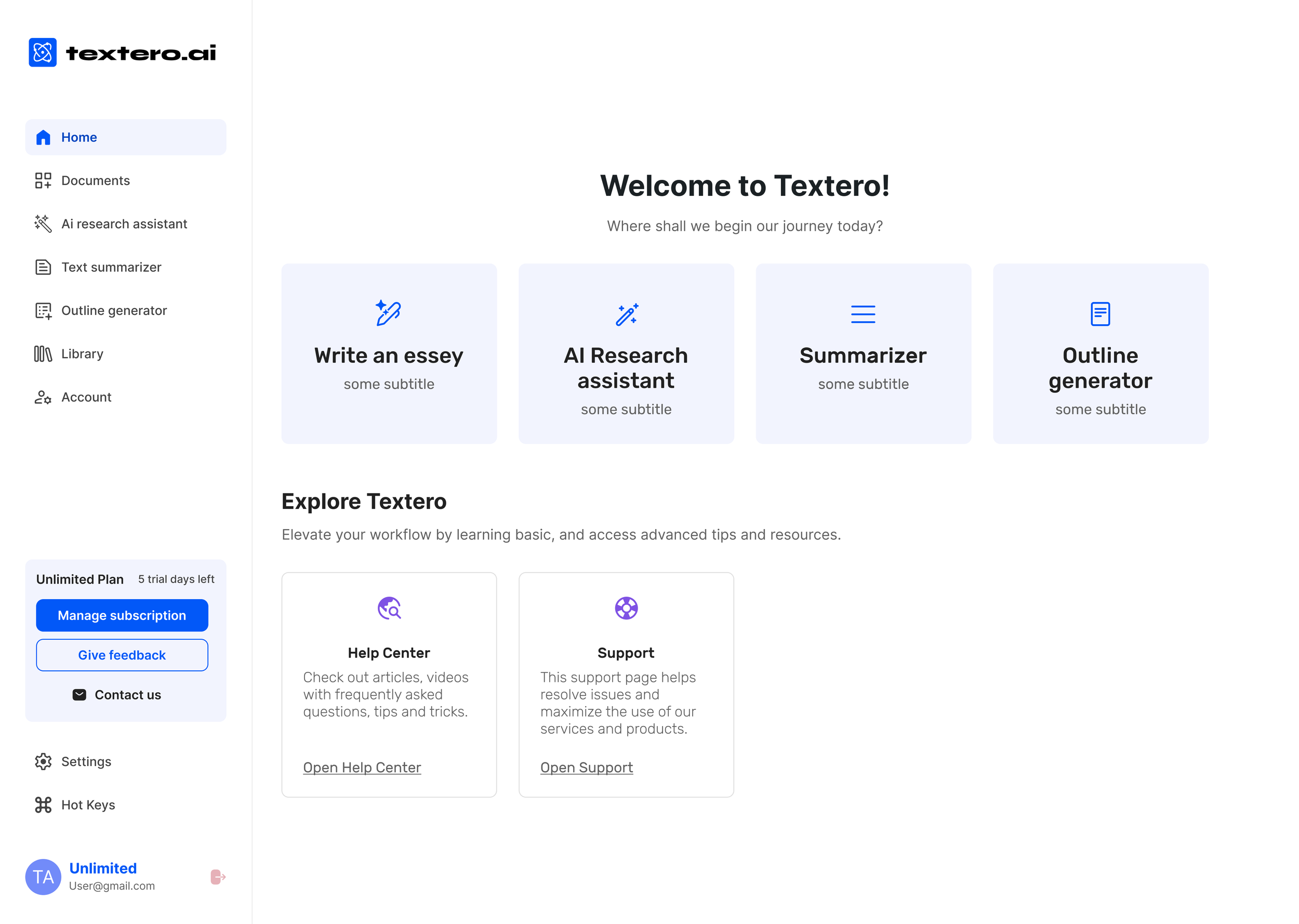Go to Account in the sidebar

(86, 397)
